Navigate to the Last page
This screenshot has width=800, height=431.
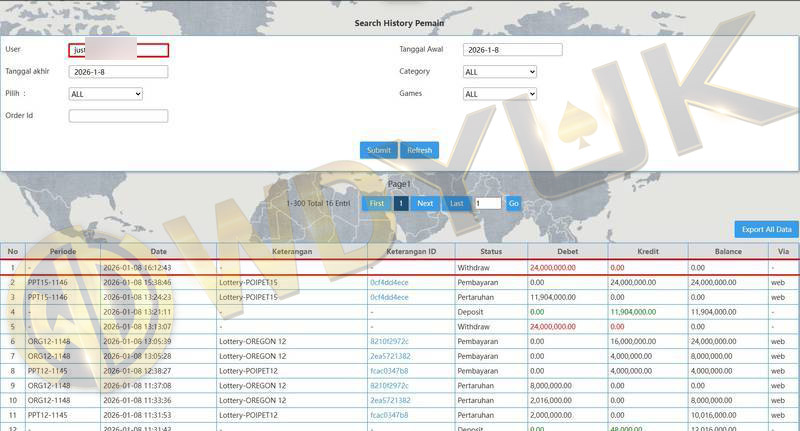click(x=457, y=203)
